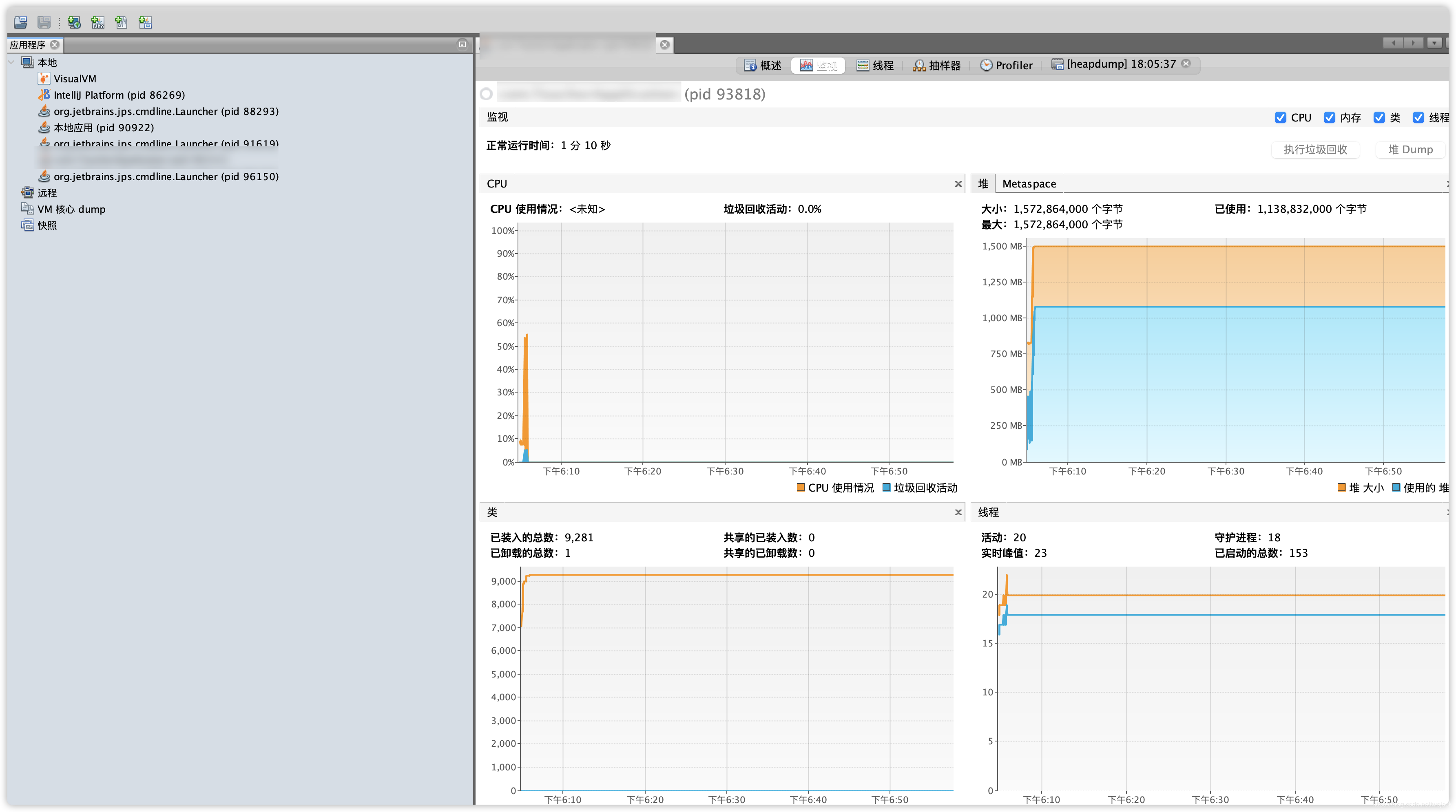Select the 监视 (Monitor) tab
1456x812 pixels.
click(x=820, y=64)
